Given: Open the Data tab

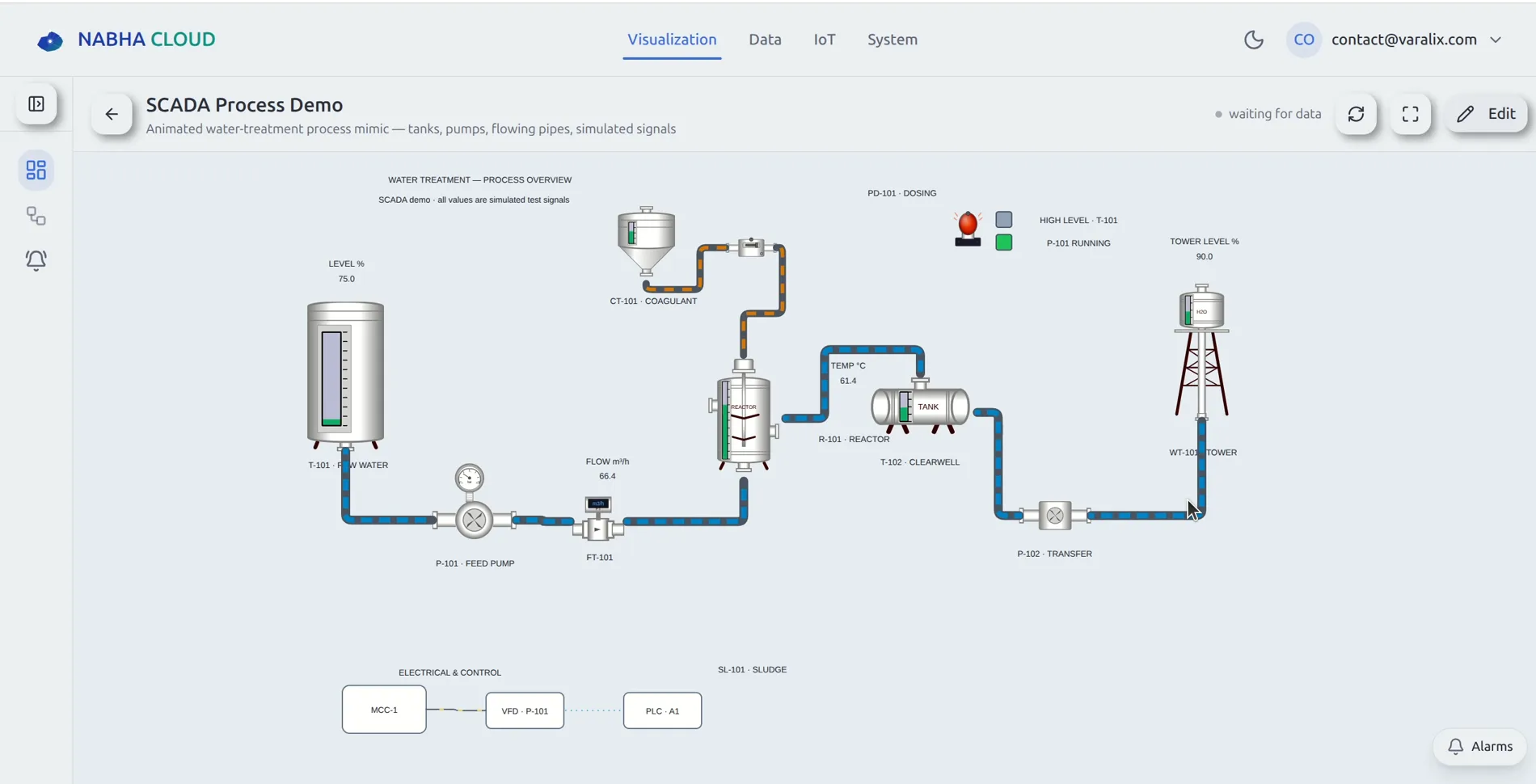Looking at the screenshot, I should click(x=765, y=40).
